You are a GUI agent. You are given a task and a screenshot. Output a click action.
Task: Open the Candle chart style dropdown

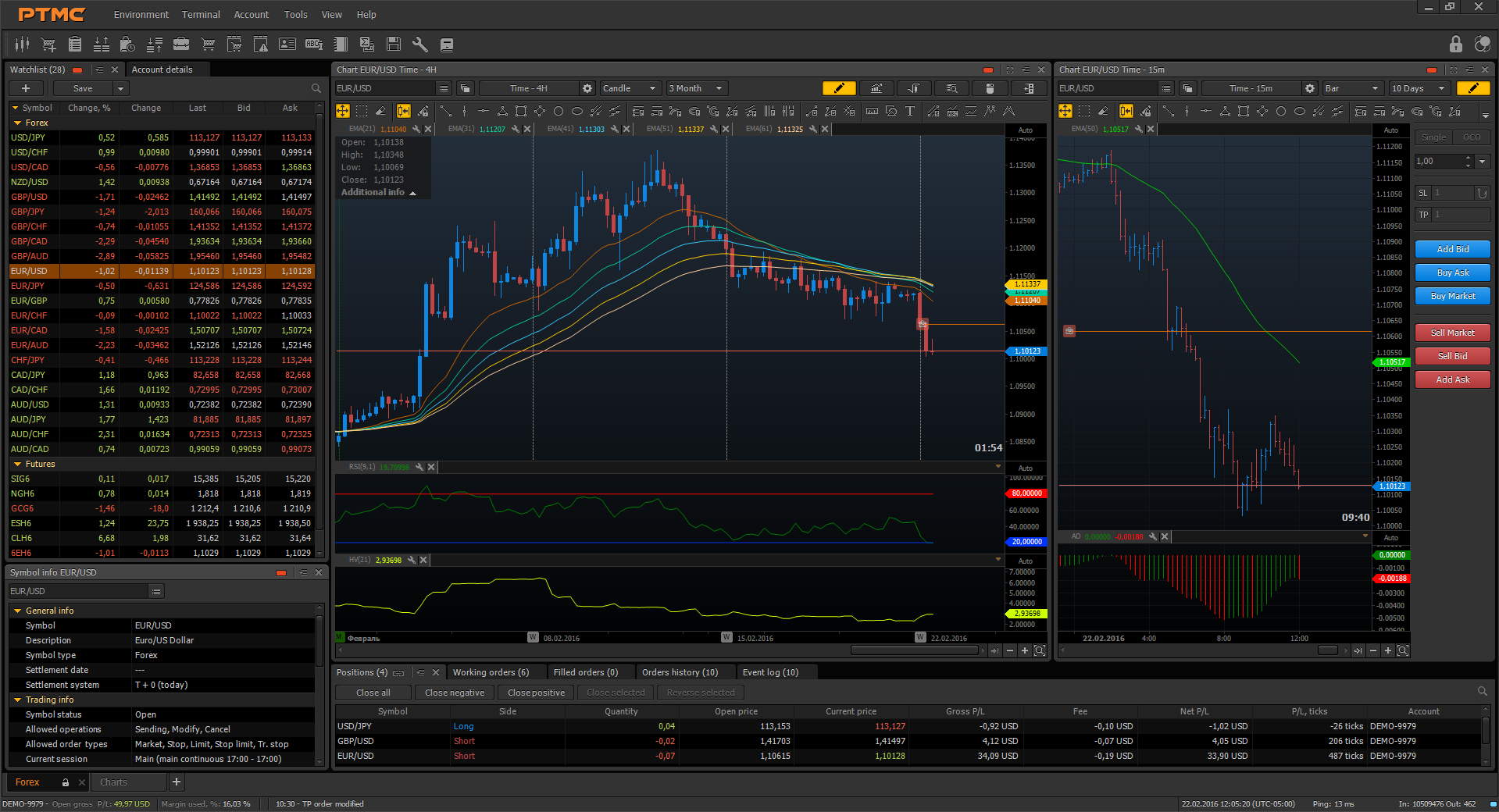point(630,88)
